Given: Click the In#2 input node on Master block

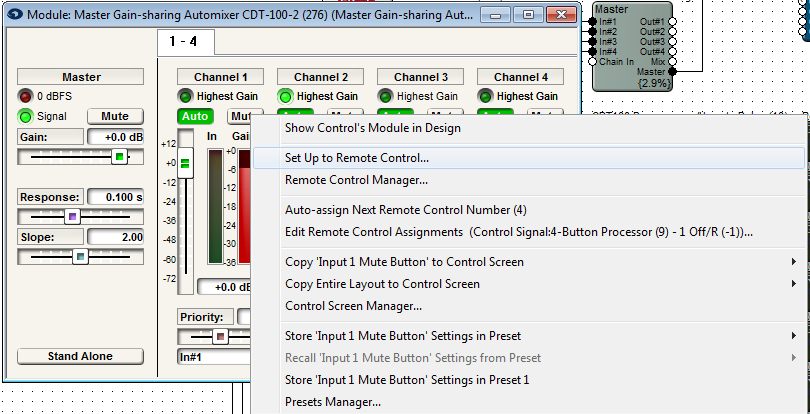Looking at the screenshot, I should tap(593, 32).
